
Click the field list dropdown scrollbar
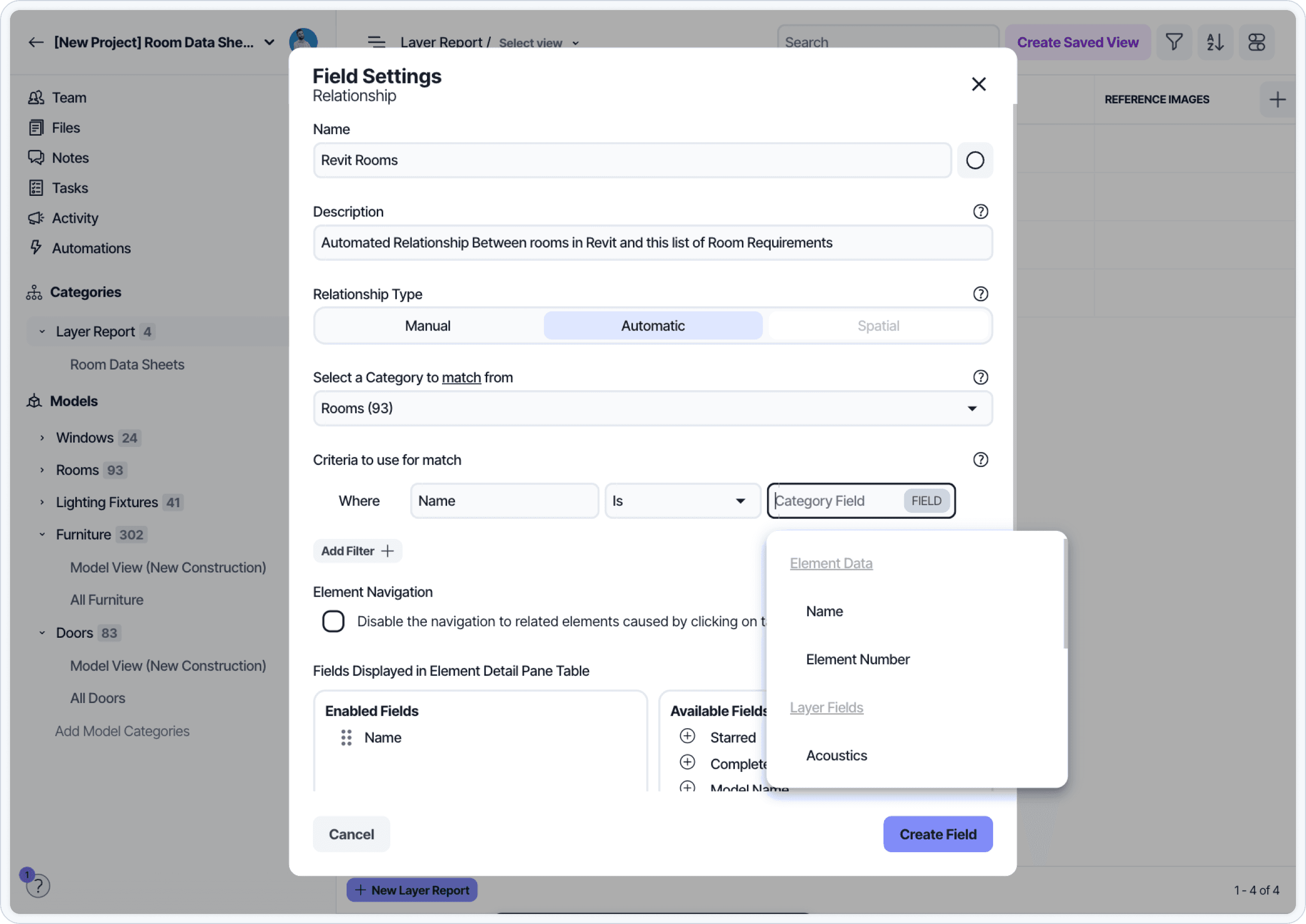tap(1065, 595)
